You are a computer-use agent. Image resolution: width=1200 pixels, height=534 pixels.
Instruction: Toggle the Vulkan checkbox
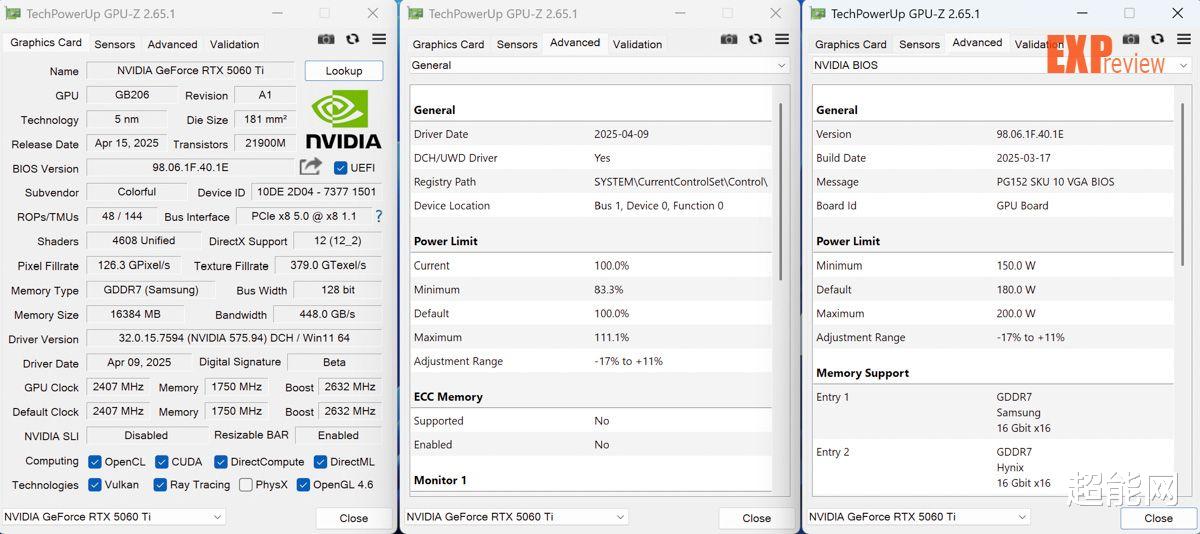click(x=94, y=485)
